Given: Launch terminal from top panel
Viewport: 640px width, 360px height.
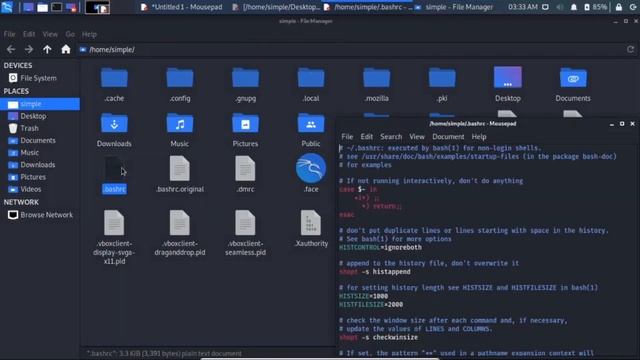Looking at the screenshot, I should [57, 7].
